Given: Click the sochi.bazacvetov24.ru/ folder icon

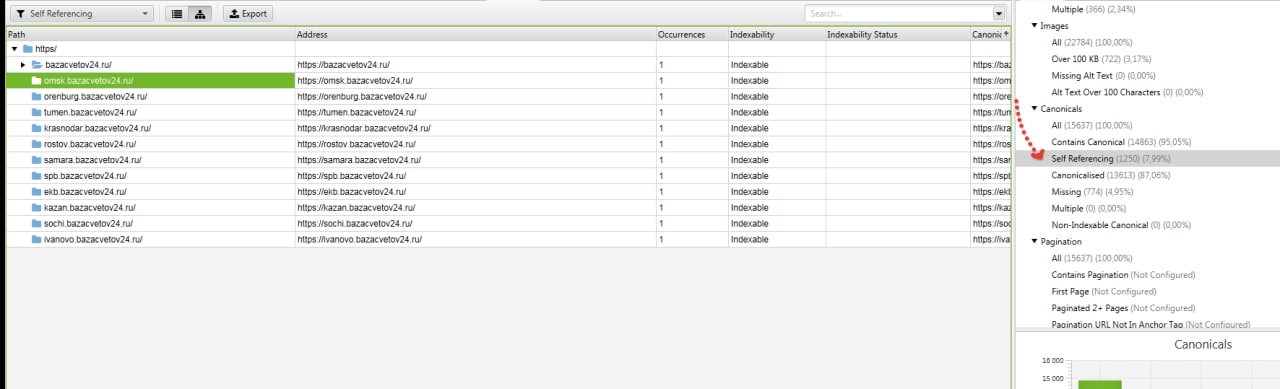Looking at the screenshot, I should coord(37,224).
